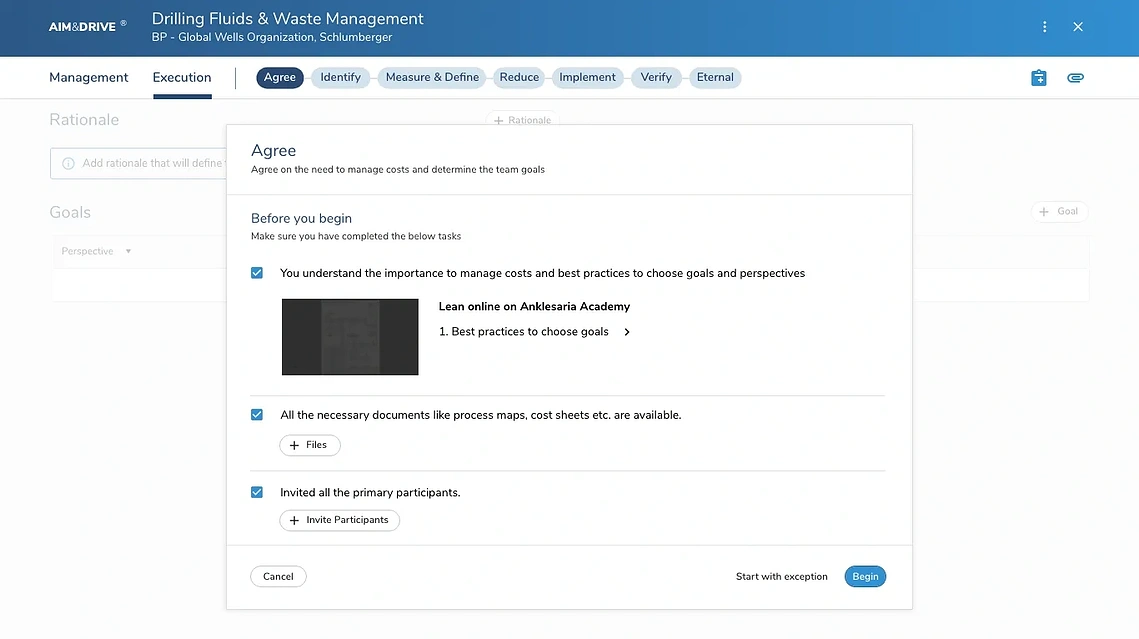
Task: Click the Invite Participants button
Action: [340, 520]
